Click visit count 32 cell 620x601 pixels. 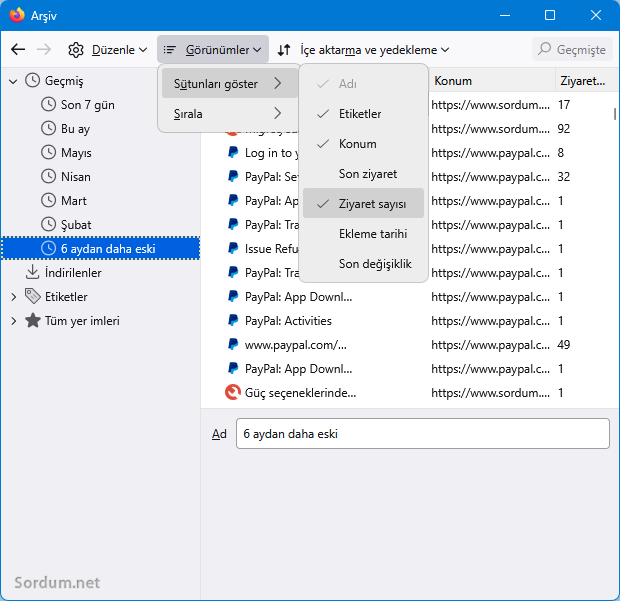point(563,177)
